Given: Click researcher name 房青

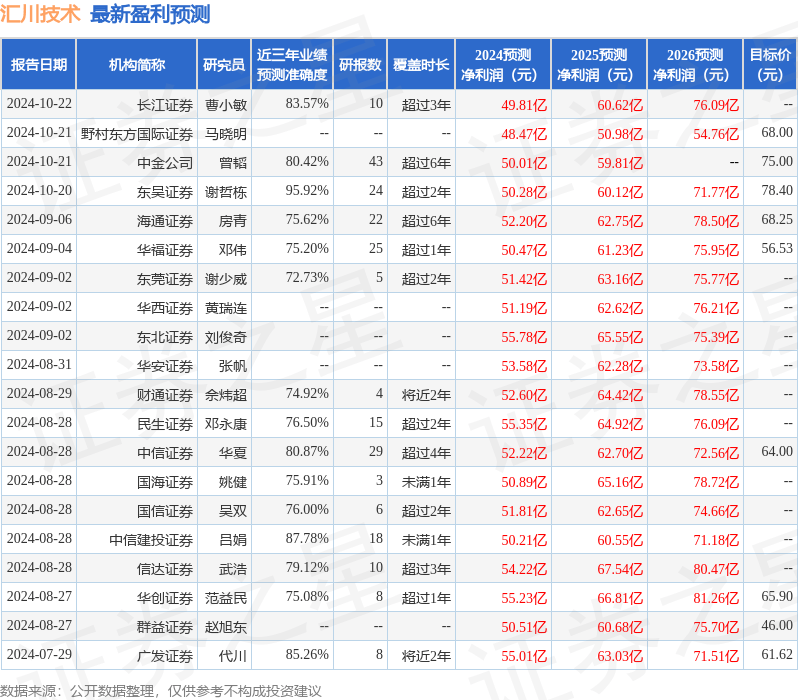Looking at the screenshot, I should point(233,221).
